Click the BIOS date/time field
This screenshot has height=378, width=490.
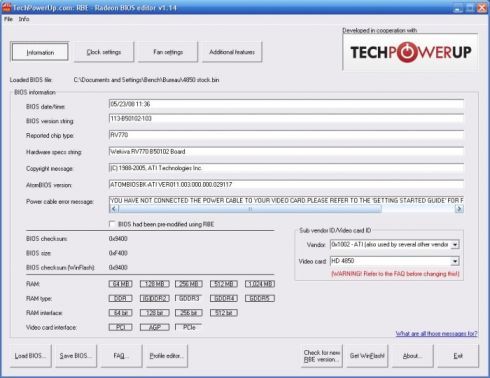point(286,104)
